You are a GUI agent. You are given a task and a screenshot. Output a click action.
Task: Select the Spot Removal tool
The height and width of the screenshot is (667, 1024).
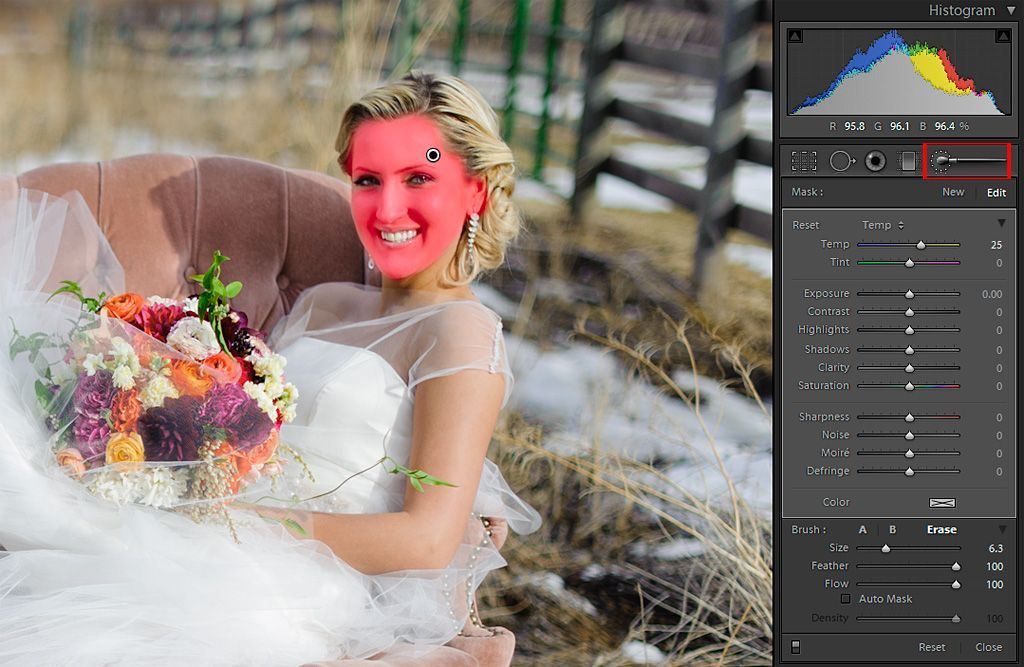pyautogui.click(x=842, y=161)
